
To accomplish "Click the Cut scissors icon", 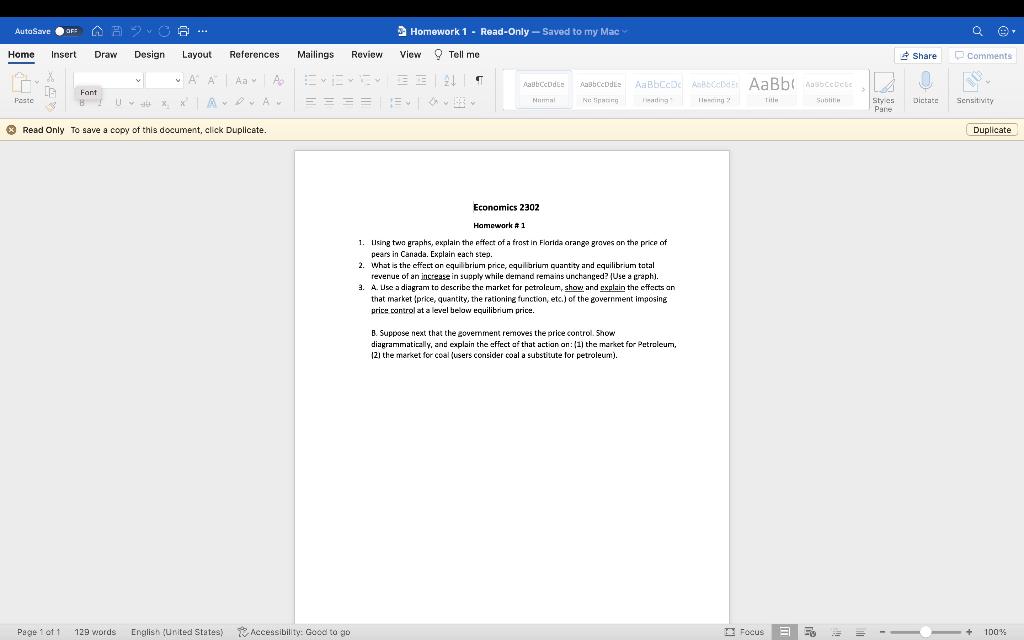I will tap(50, 78).
